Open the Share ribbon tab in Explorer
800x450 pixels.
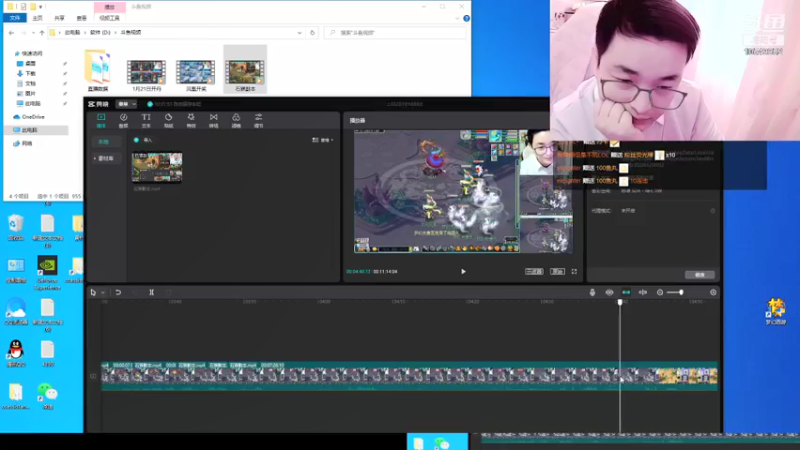59,18
